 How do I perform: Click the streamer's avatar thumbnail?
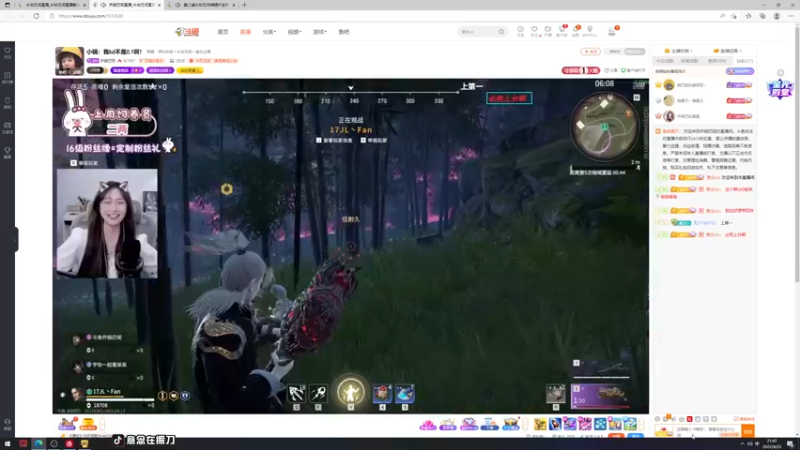69,61
